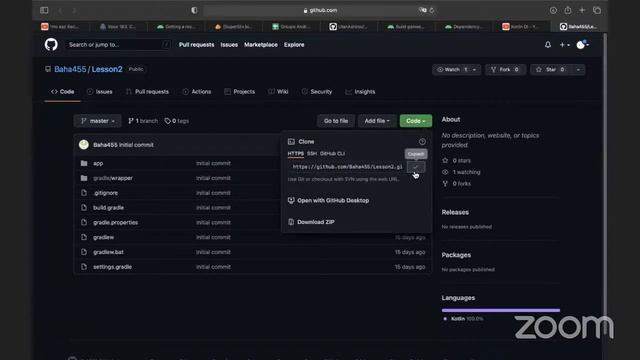Click the Kotlin 100.0% language link

pos(463,318)
